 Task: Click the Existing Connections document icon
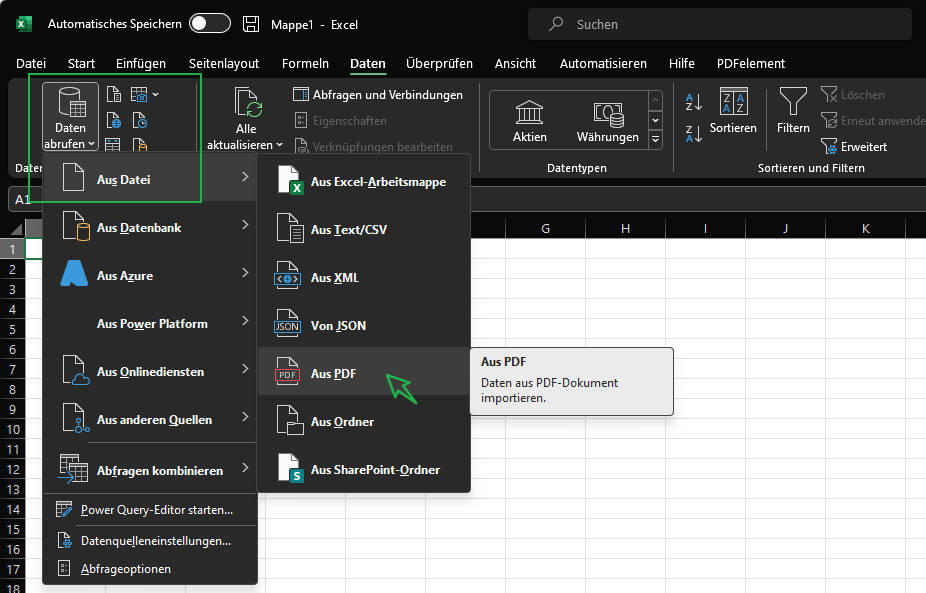139,144
